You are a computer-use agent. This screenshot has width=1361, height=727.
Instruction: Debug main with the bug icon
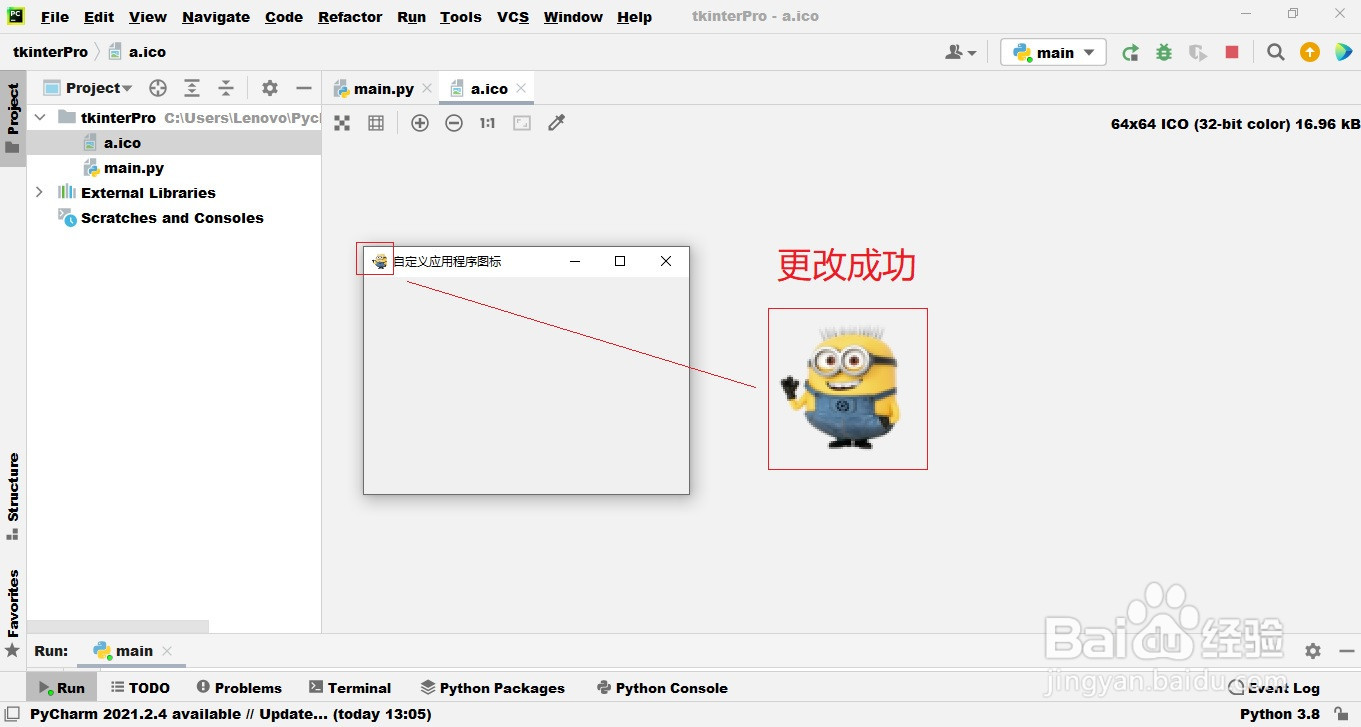coord(1164,53)
